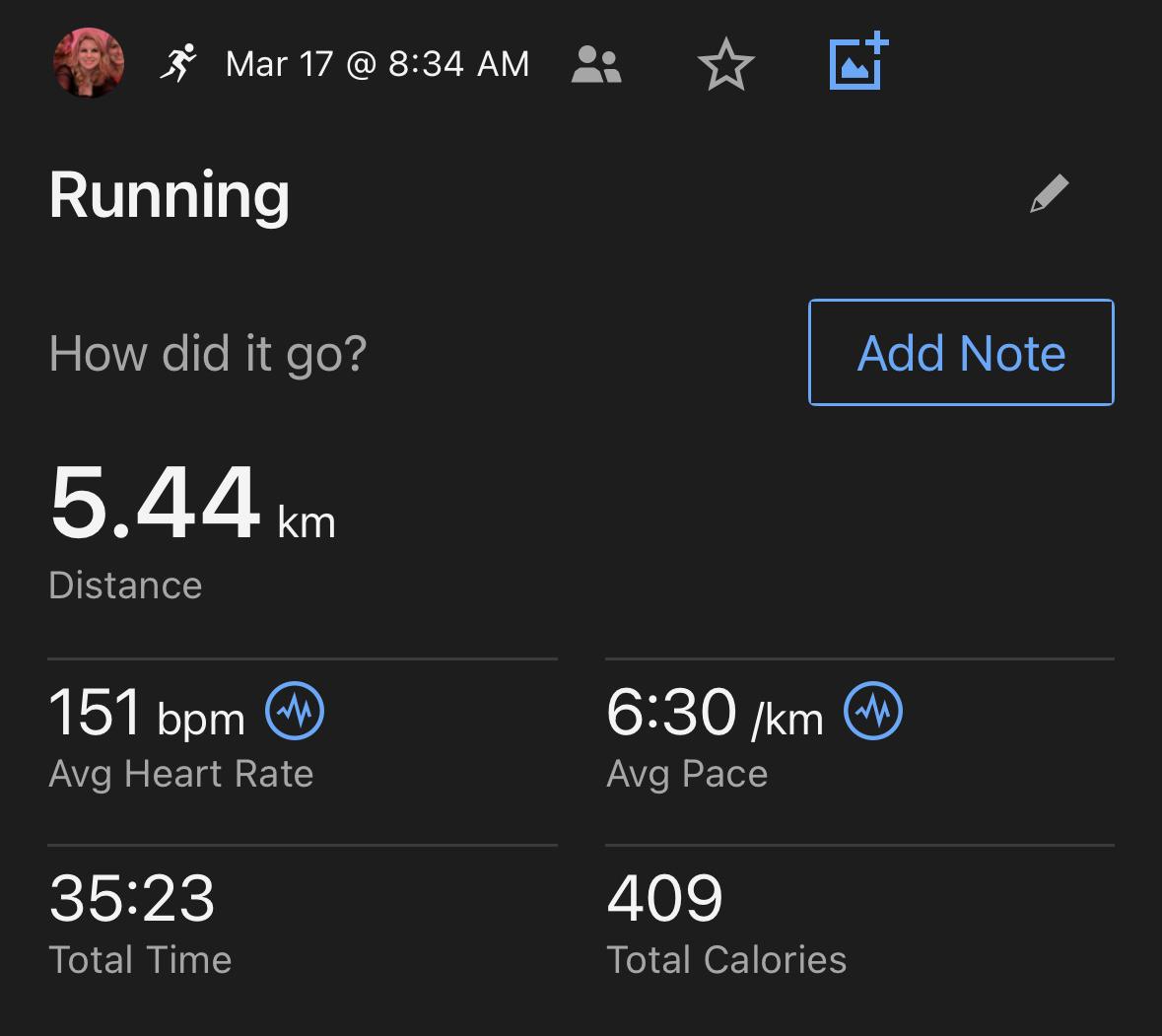Image resolution: width=1162 pixels, height=1036 pixels.
Task: Tap the Running activity title
Action: click(170, 194)
